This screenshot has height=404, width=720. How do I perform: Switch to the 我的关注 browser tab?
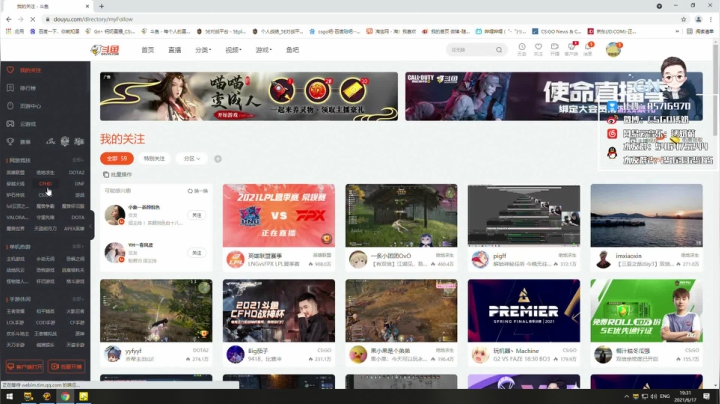(48, 6)
